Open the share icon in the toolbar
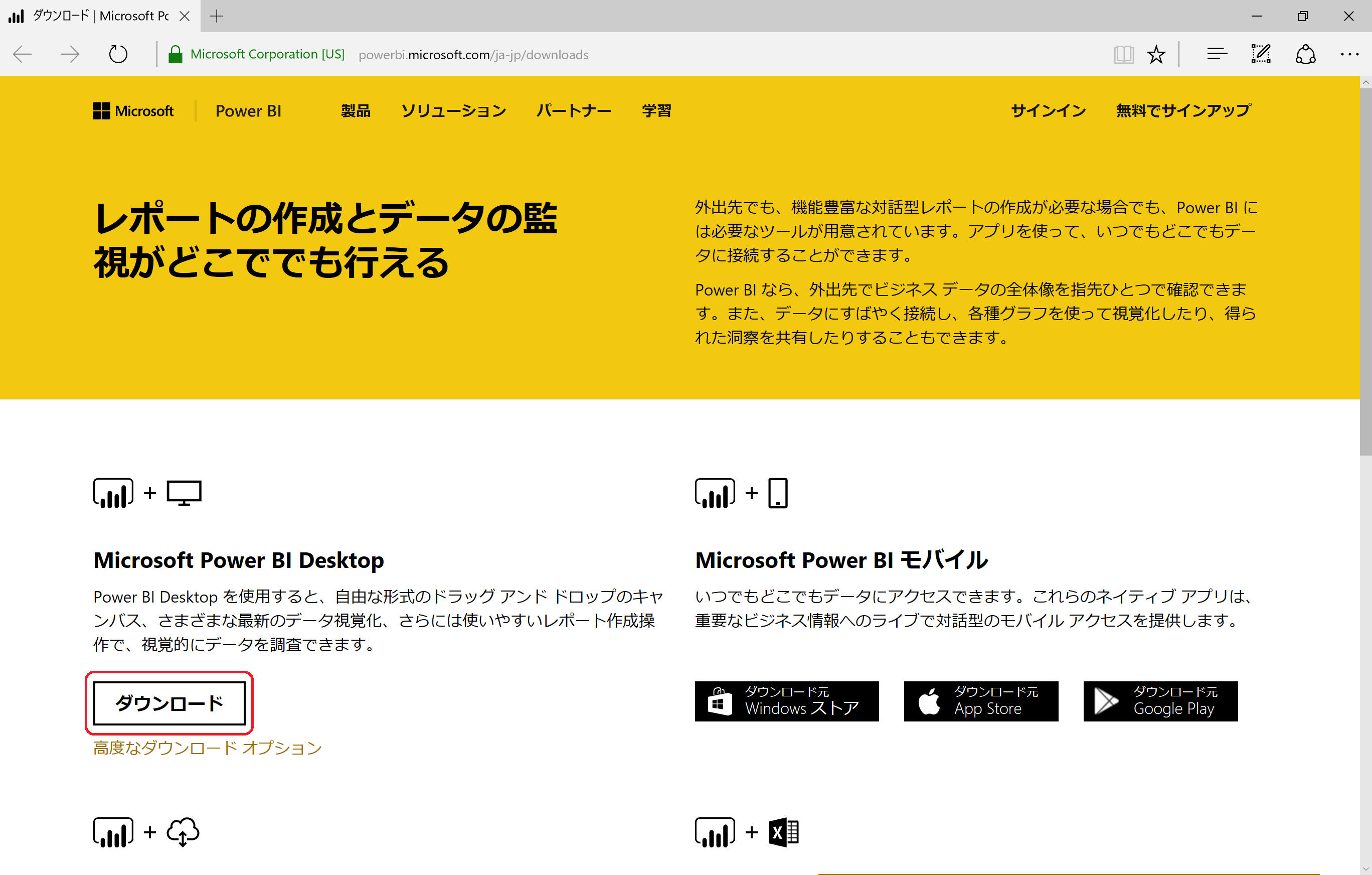The image size is (1372, 875). 1305,55
